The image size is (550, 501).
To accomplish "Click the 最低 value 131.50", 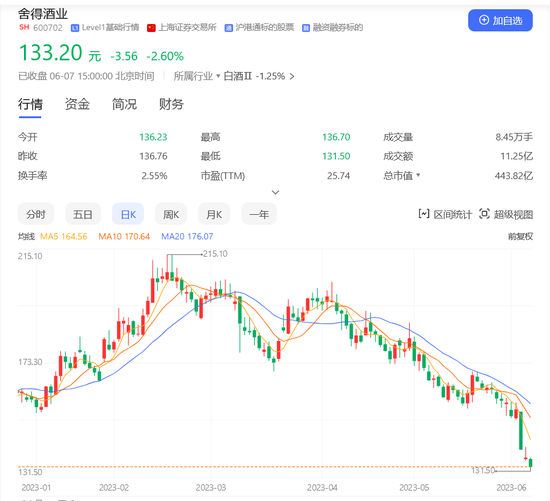I will click(x=336, y=156).
